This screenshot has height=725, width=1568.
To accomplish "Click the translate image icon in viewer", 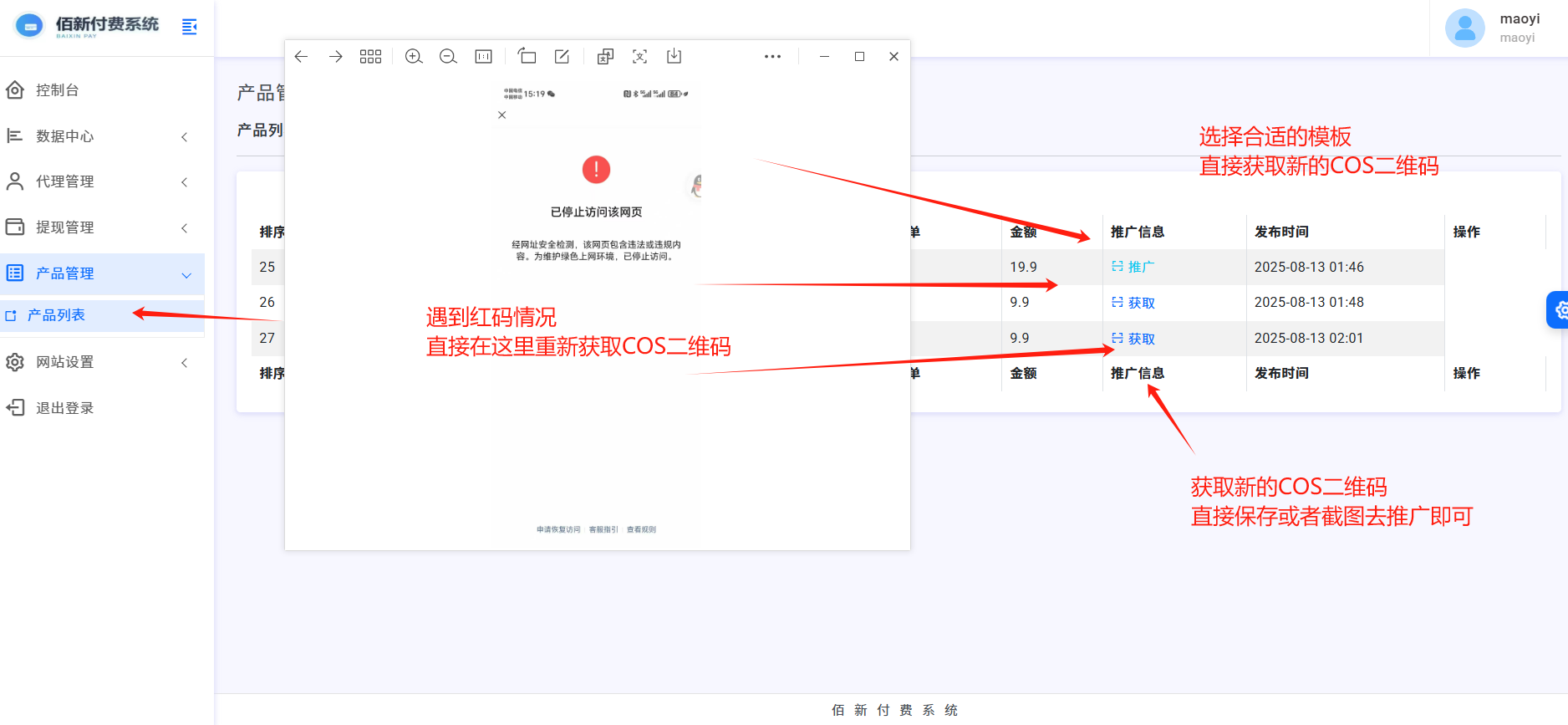I will point(605,57).
